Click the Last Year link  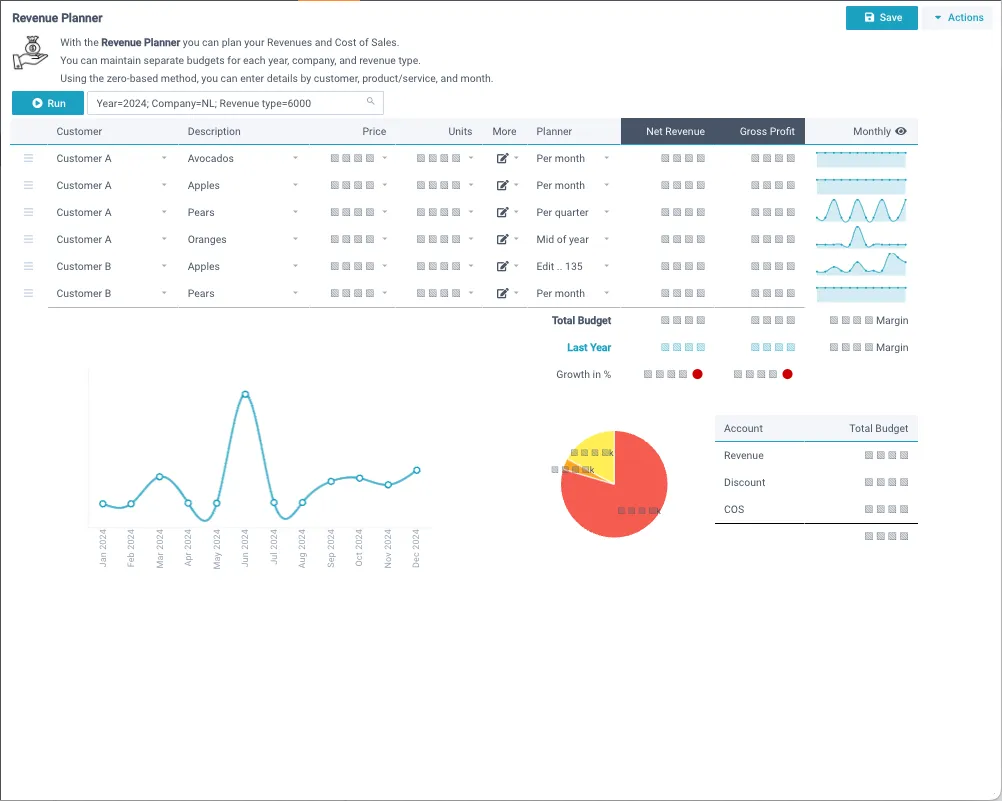point(589,347)
